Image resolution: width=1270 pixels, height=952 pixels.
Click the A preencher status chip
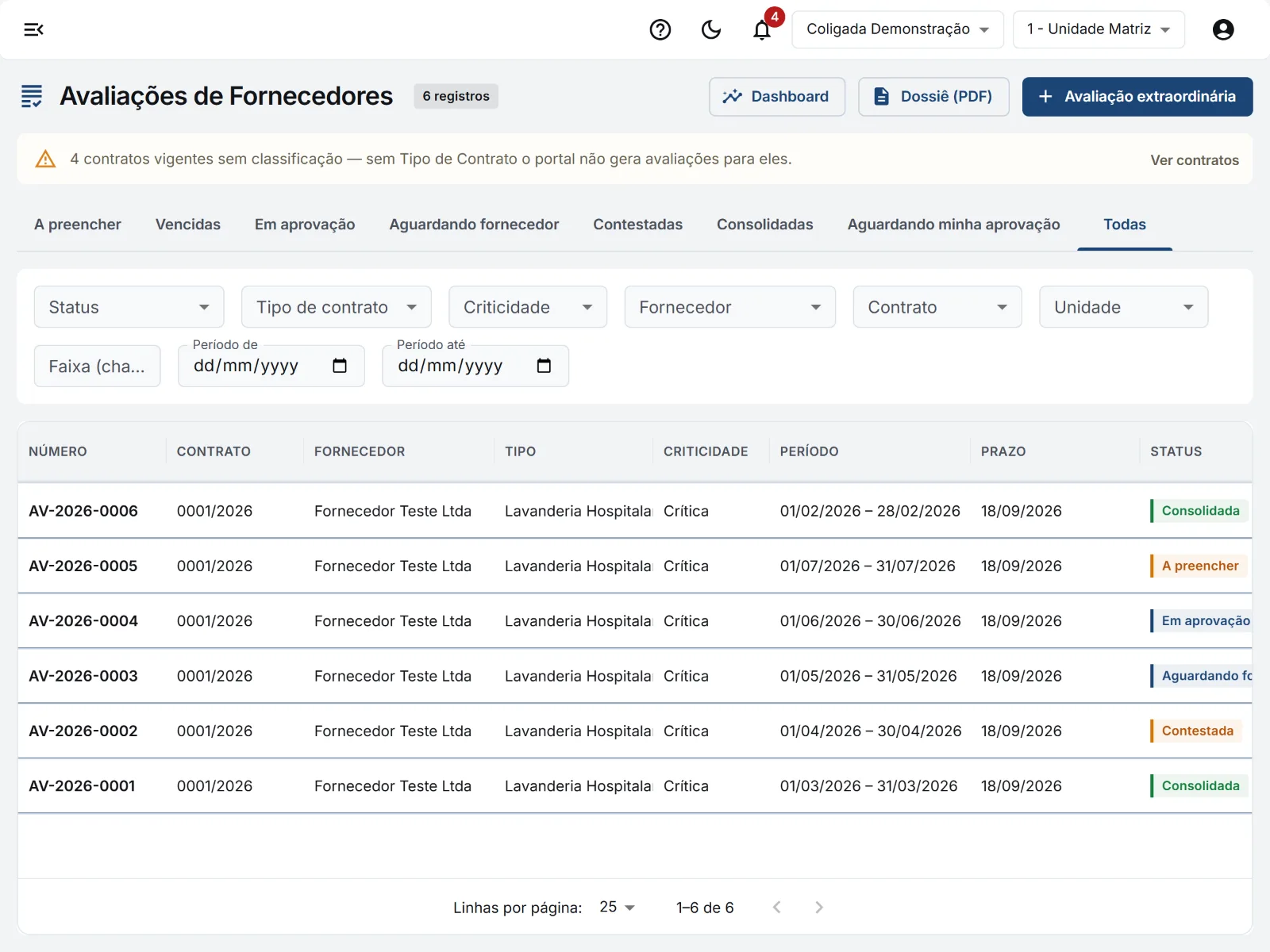click(x=1199, y=566)
